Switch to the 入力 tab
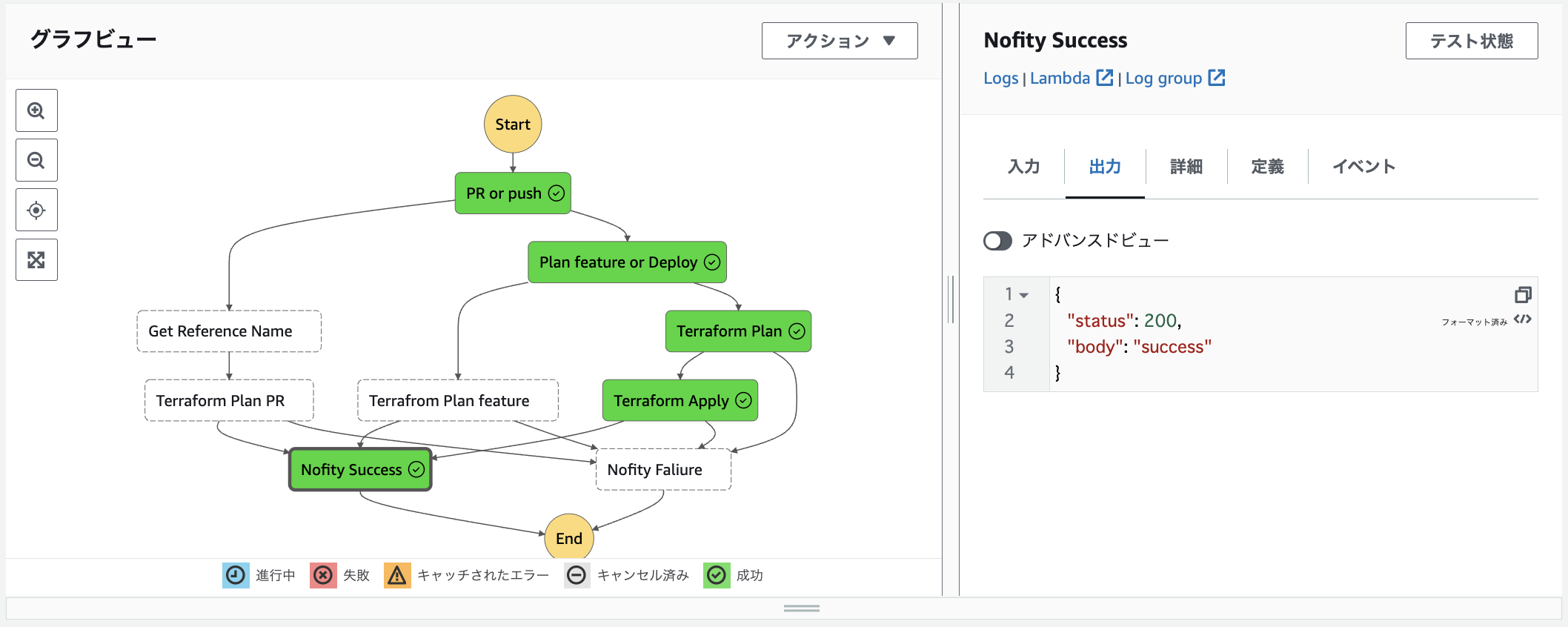The height and width of the screenshot is (627, 1568). click(x=1023, y=167)
